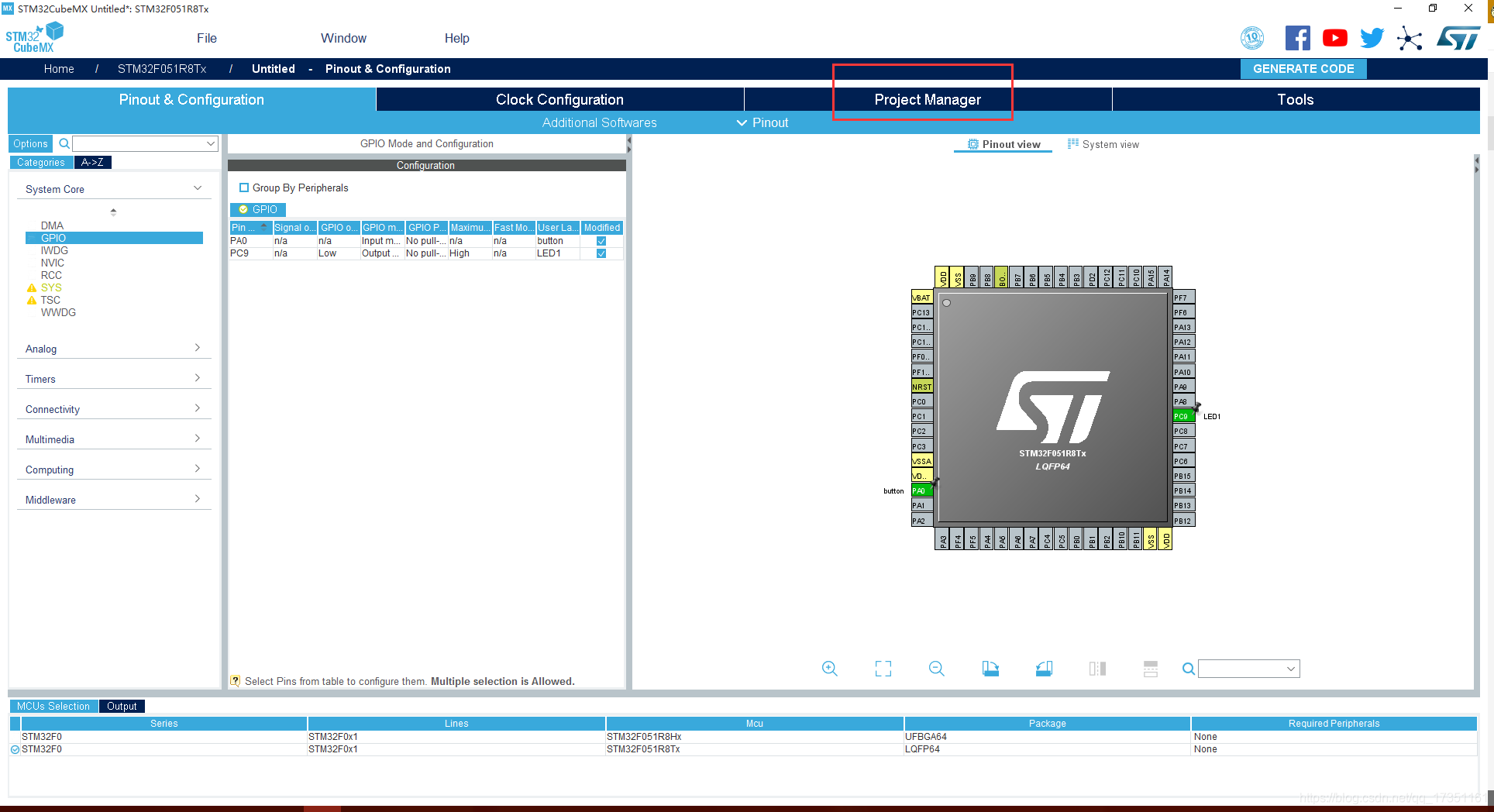Click the PA2 pin on chip

pos(922,521)
